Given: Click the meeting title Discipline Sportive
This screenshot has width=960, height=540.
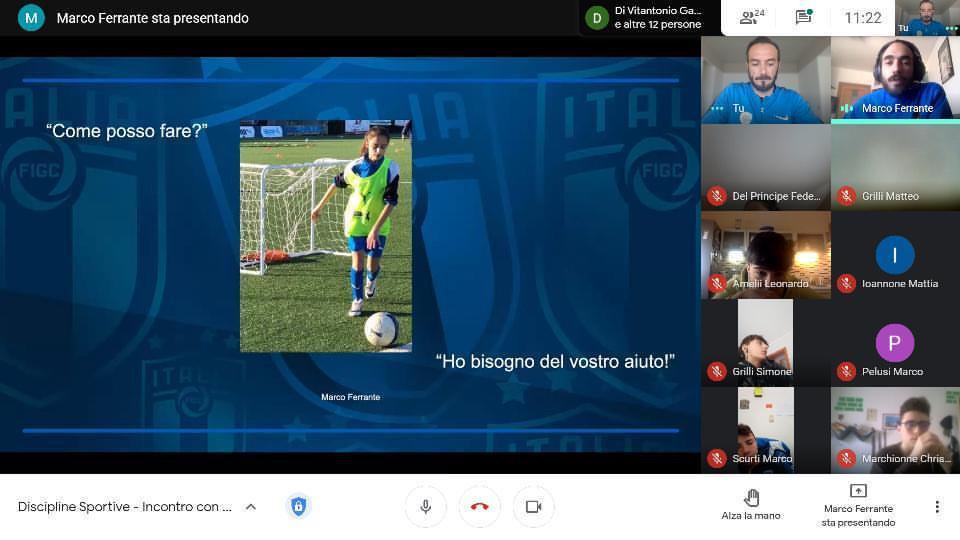Looking at the screenshot, I should 124,507.
